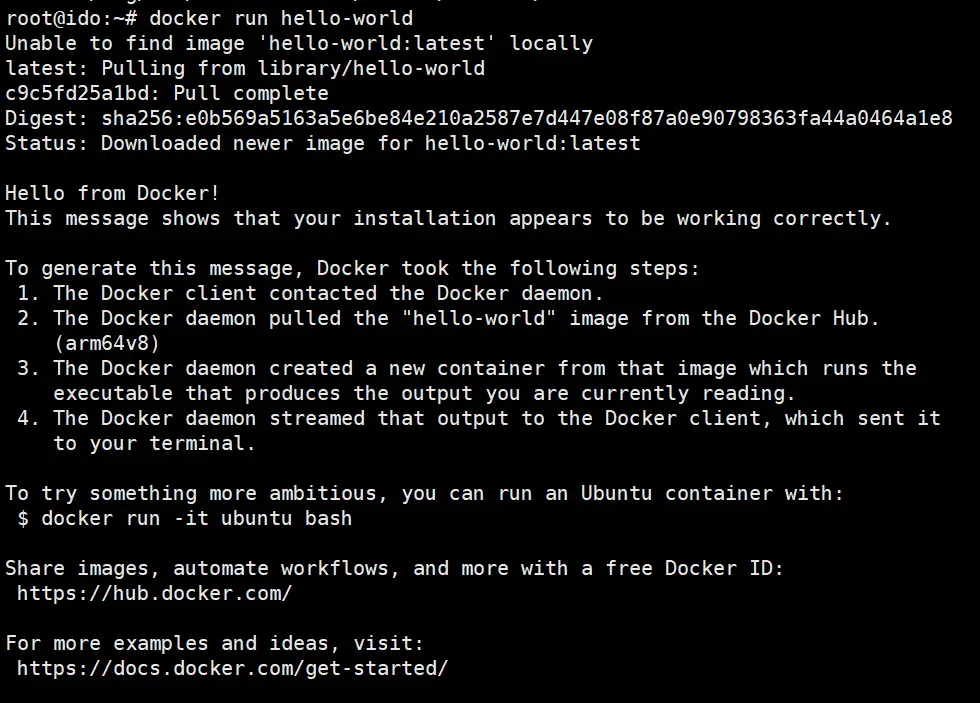Screen dimensions: 980x703
Task: Click step 2 about the Docker Hub pull
Action: [448, 318]
